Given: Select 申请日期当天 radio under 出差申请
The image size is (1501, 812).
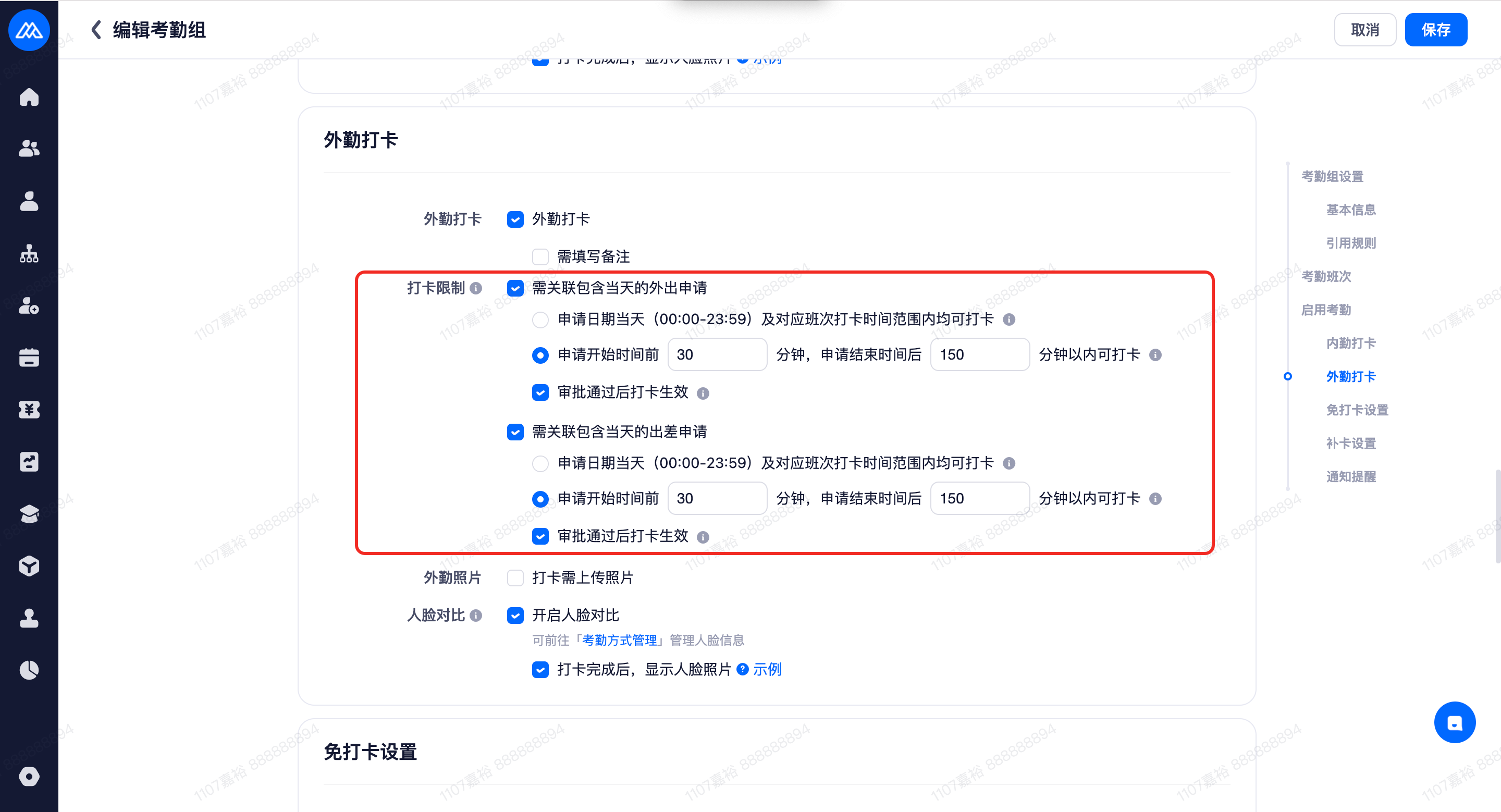Looking at the screenshot, I should coord(540,463).
